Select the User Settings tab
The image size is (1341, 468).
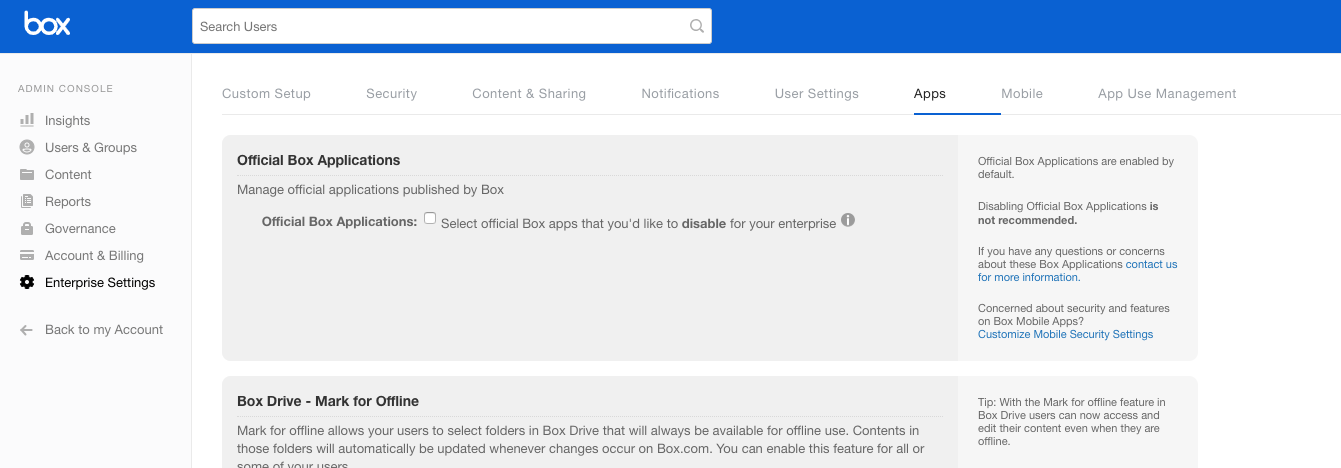click(816, 94)
